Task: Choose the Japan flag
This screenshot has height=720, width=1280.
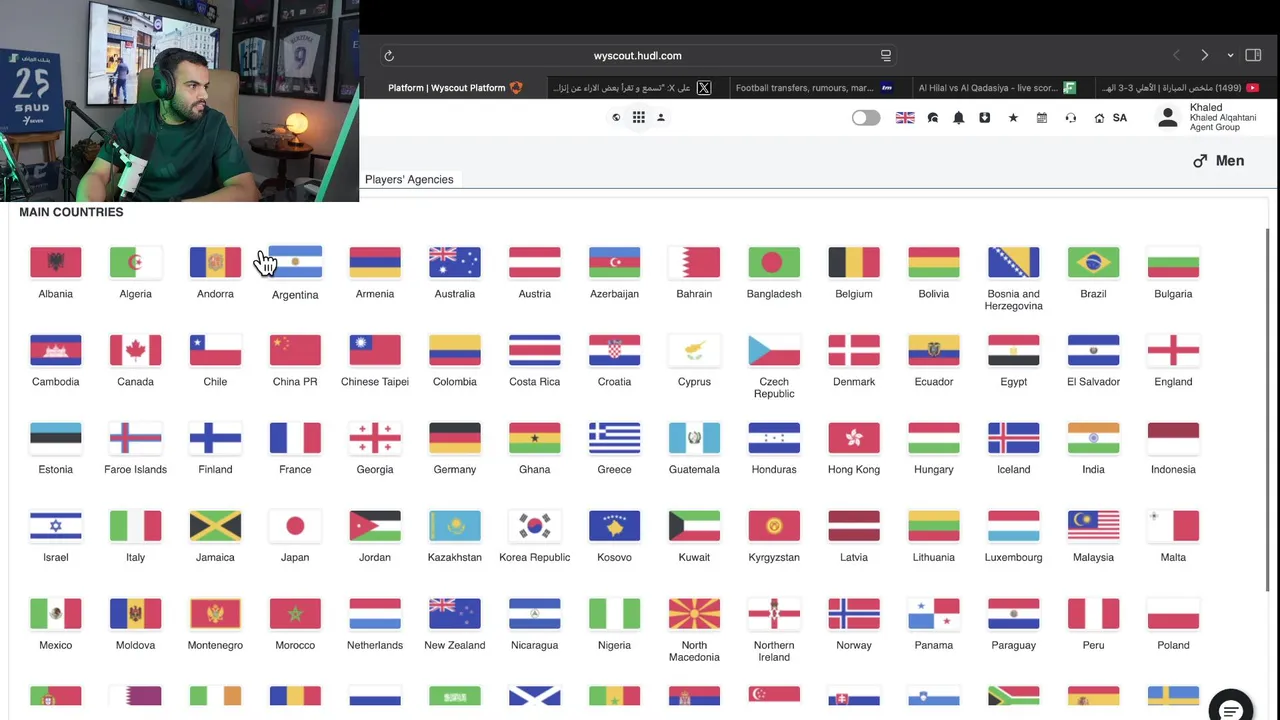Action: point(295,526)
